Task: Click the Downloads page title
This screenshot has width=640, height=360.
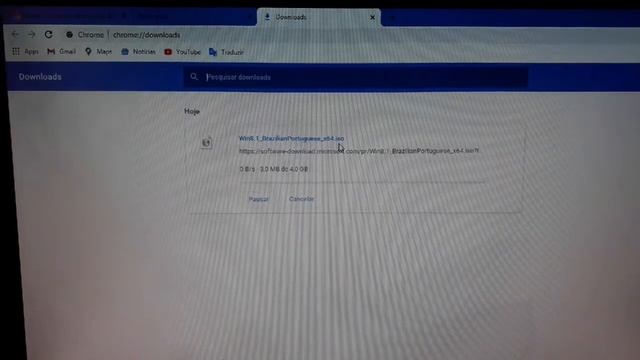Action: [40, 77]
